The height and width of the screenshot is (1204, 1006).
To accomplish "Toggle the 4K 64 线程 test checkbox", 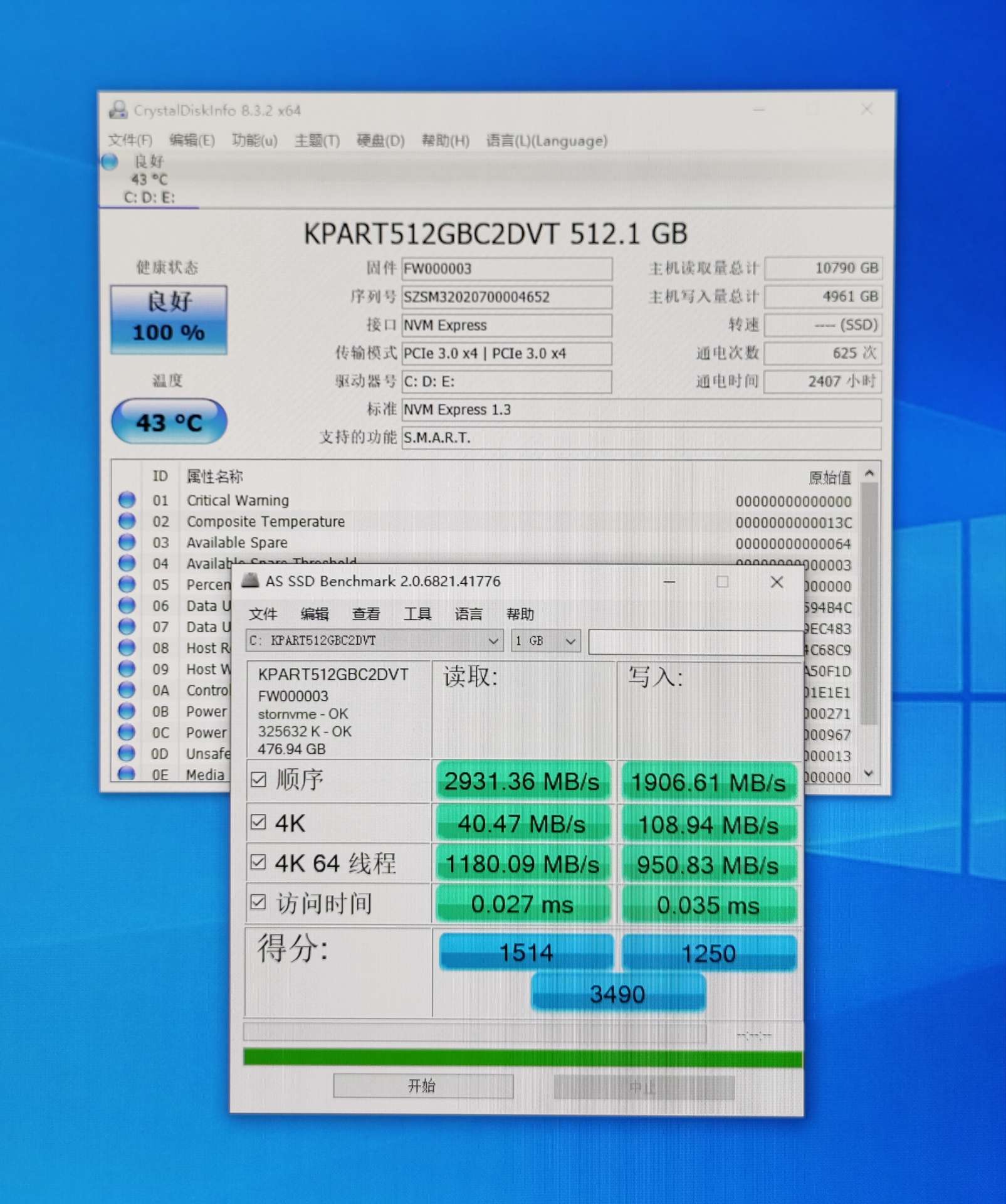I will tap(258, 862).
